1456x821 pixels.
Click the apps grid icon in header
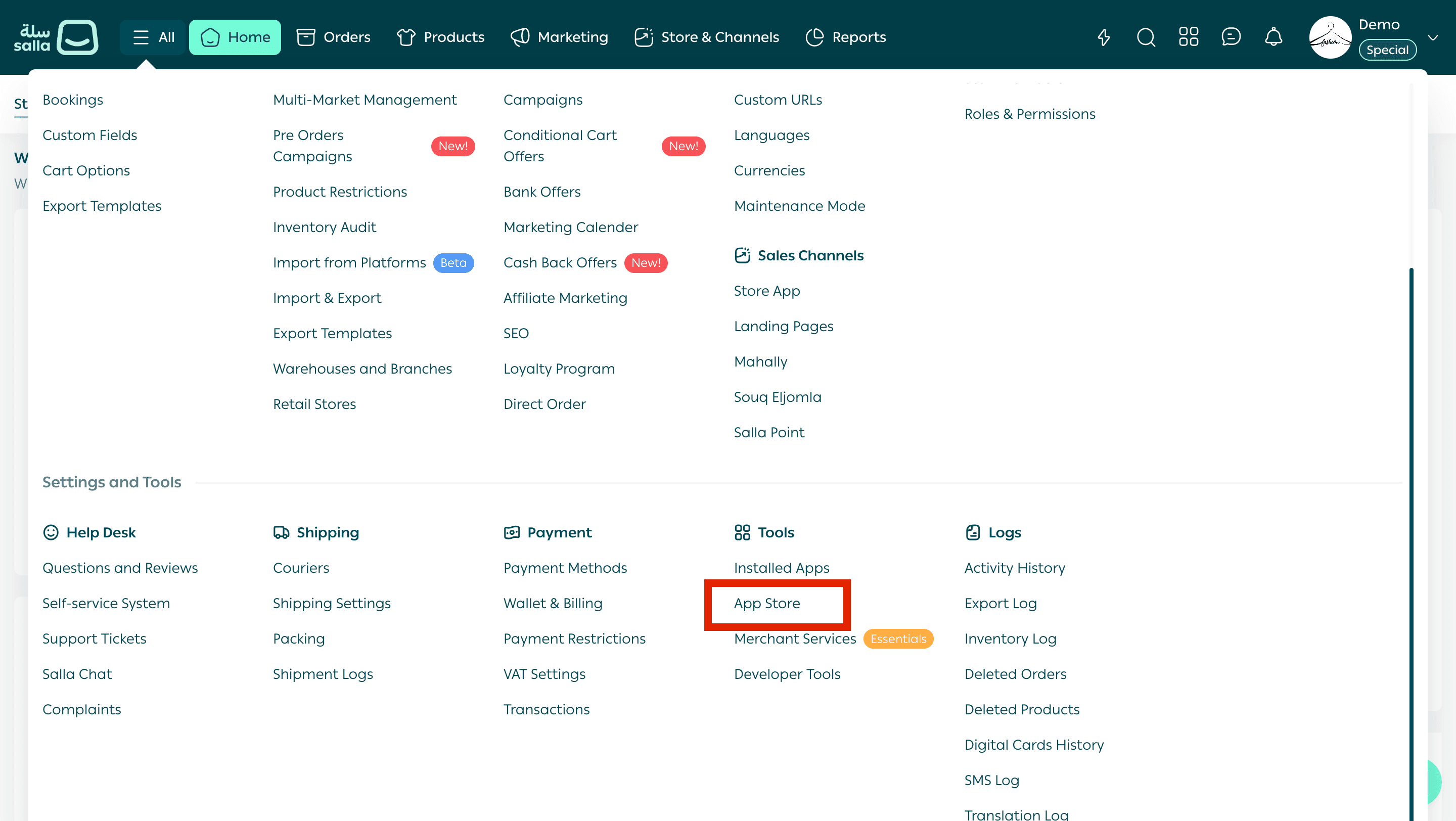point(1188,37)
